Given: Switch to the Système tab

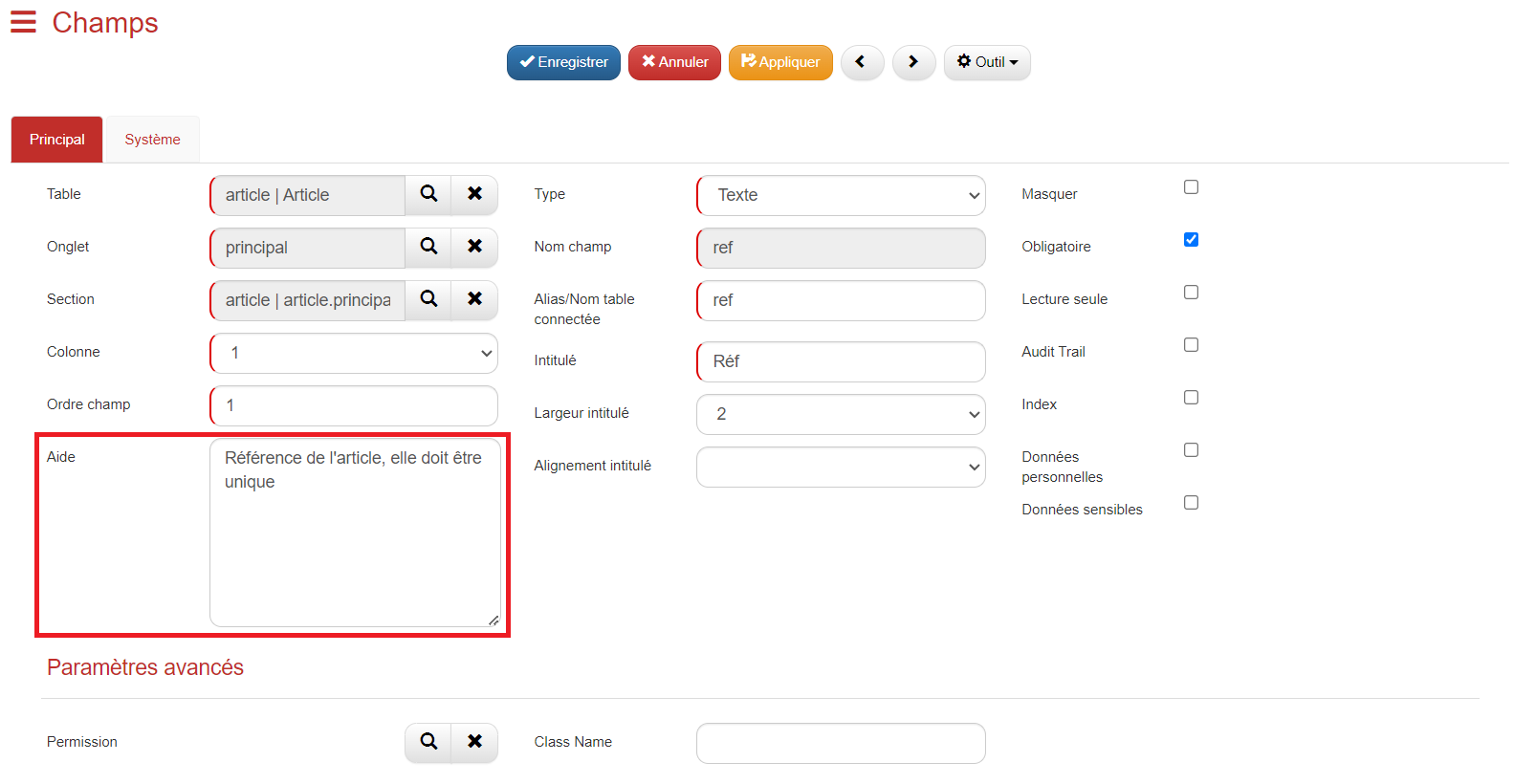Looking at the screenshot, I should click(x=152, y=140).
